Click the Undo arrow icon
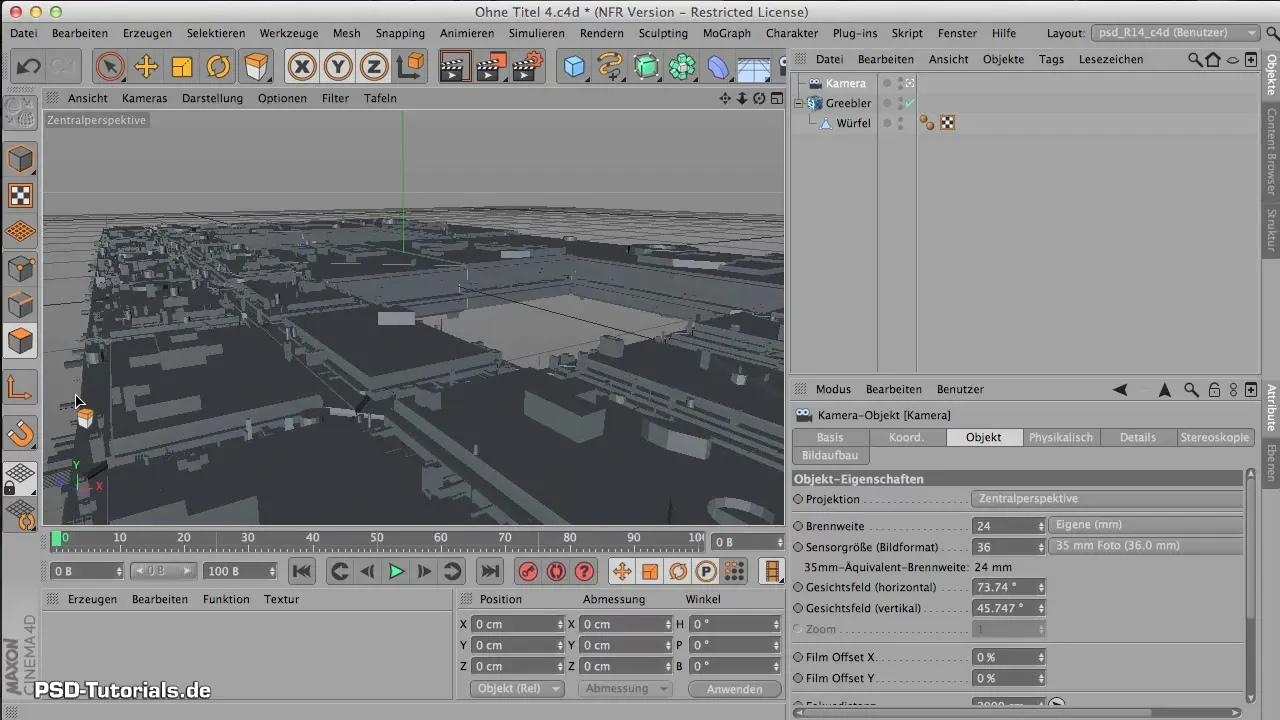 point(27,67)
